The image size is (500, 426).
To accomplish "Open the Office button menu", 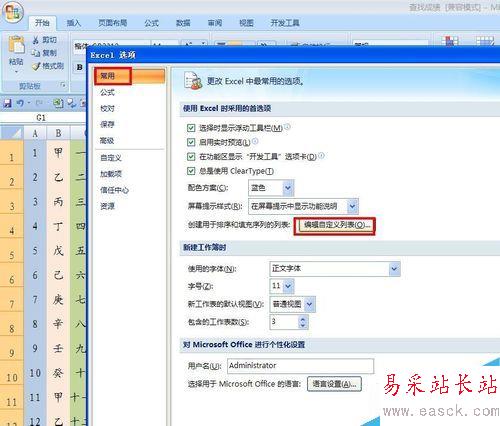I will click(13, 12).
